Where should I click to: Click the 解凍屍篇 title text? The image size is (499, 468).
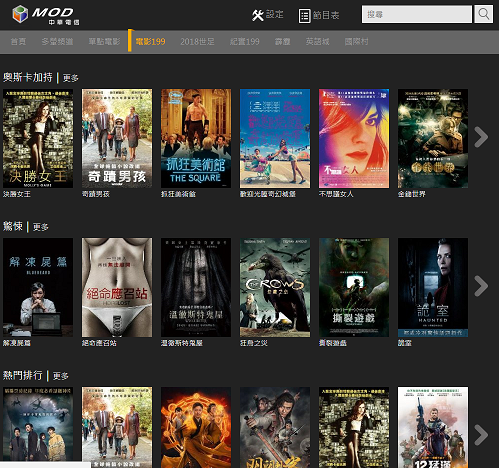pyautogui.click(x=17, y=343)
